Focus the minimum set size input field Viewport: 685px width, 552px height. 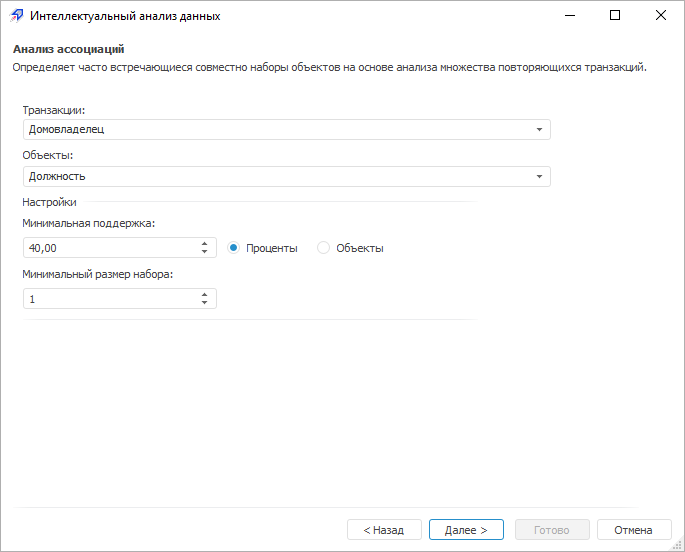click(110, 299)
